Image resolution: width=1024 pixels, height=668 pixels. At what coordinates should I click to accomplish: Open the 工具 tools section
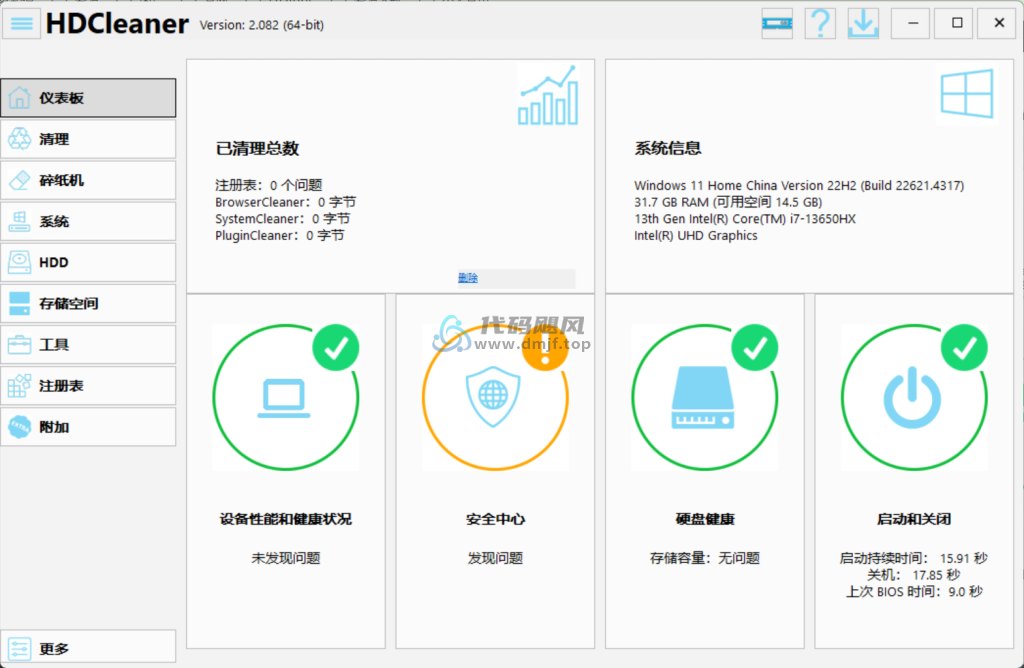tap(88, 345)
